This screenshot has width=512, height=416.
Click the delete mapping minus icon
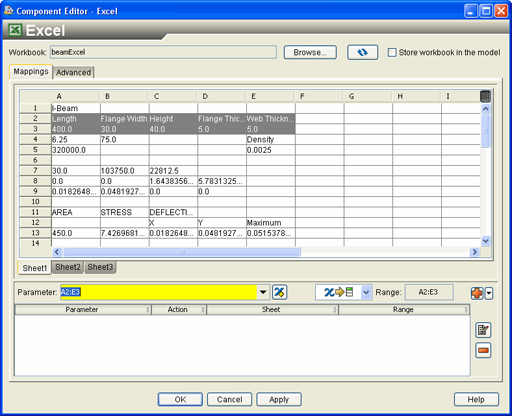(483, 350)
